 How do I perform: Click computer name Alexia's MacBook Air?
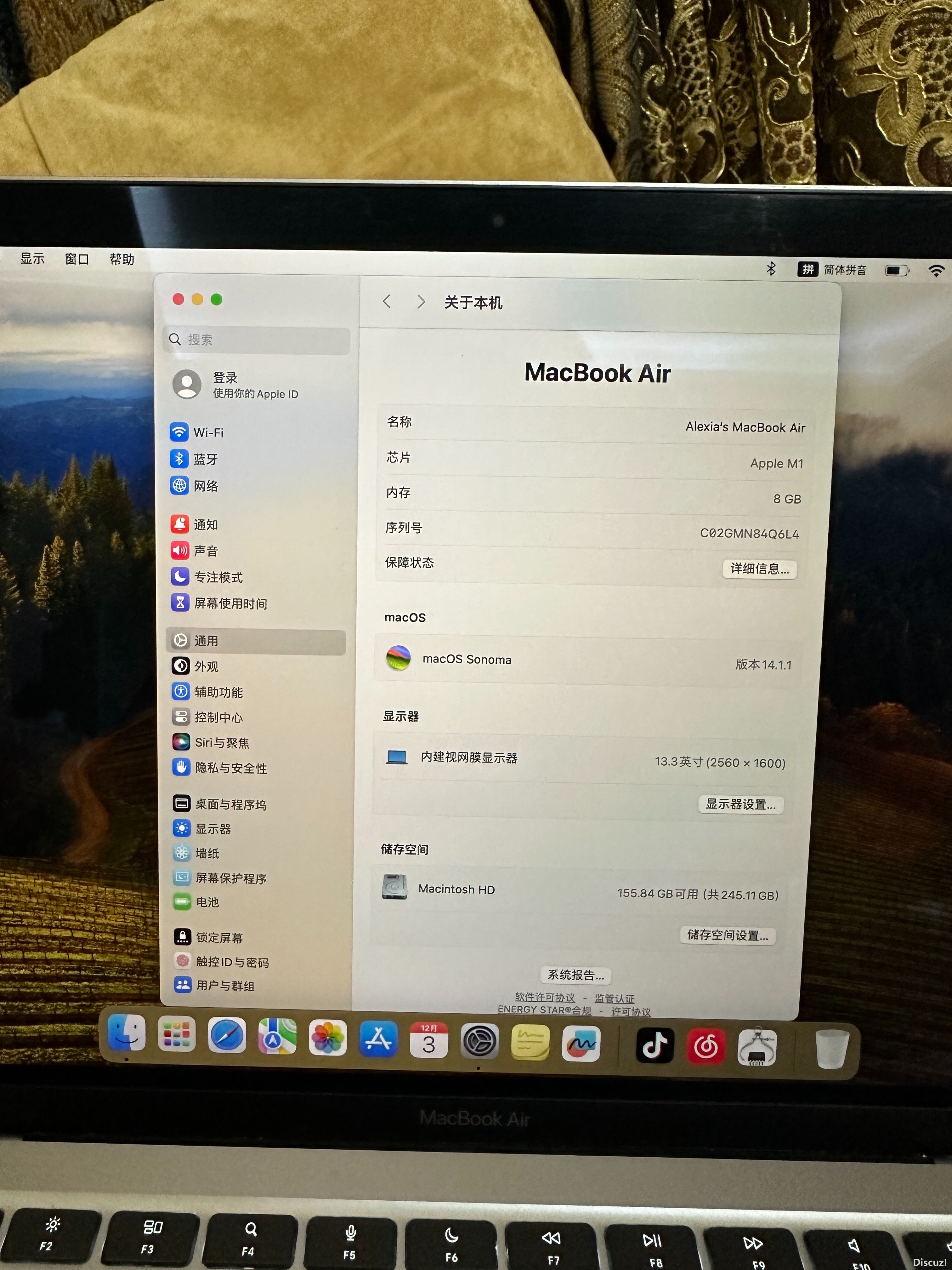pos(745,427)
